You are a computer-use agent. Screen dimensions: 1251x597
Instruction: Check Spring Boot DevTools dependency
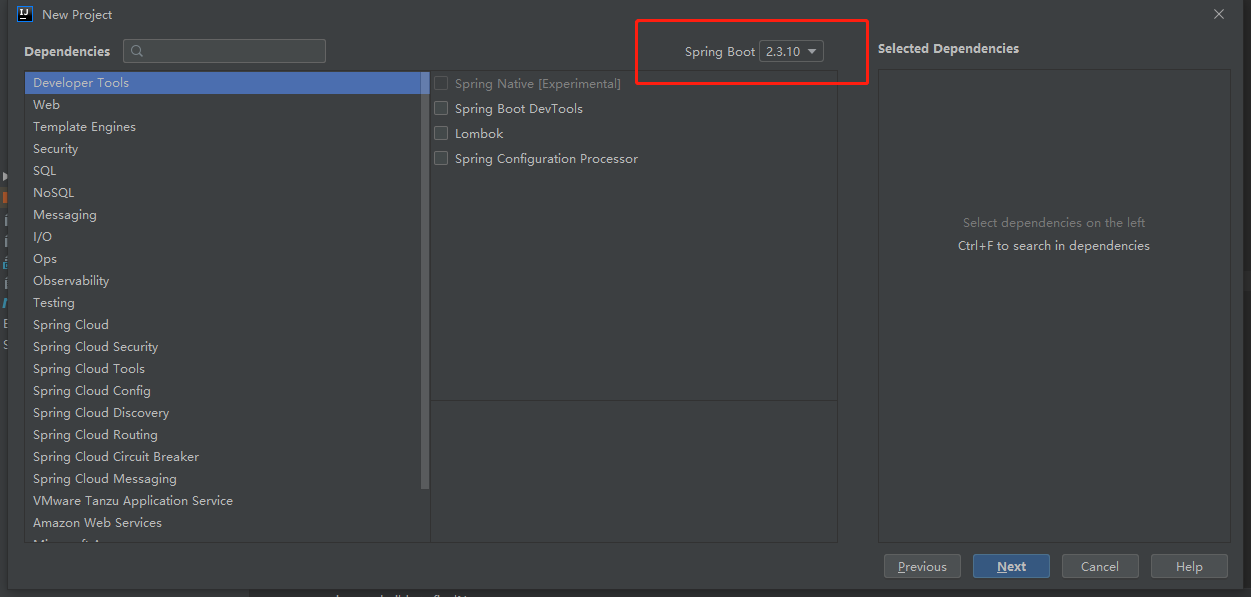(x=441, y=109)
